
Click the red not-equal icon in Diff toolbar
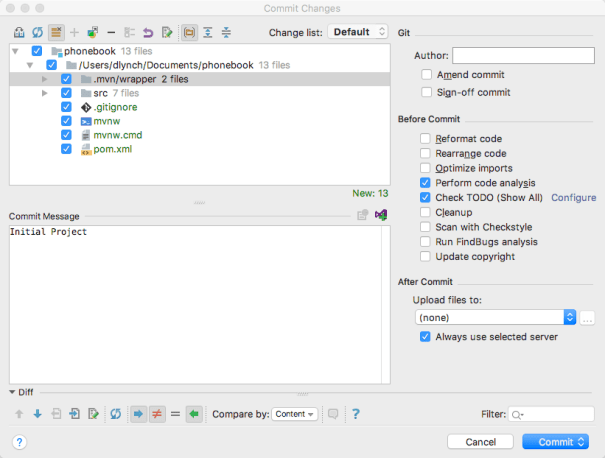coord(157,414)
